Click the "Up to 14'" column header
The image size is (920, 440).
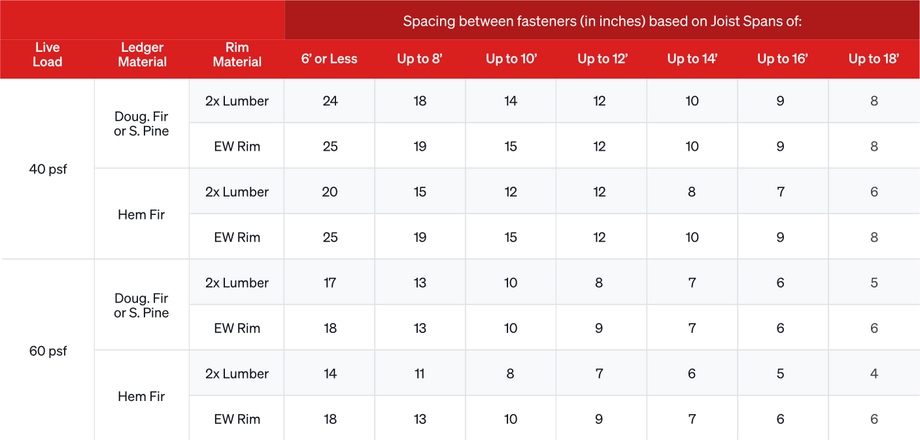(x=693, y=59)
